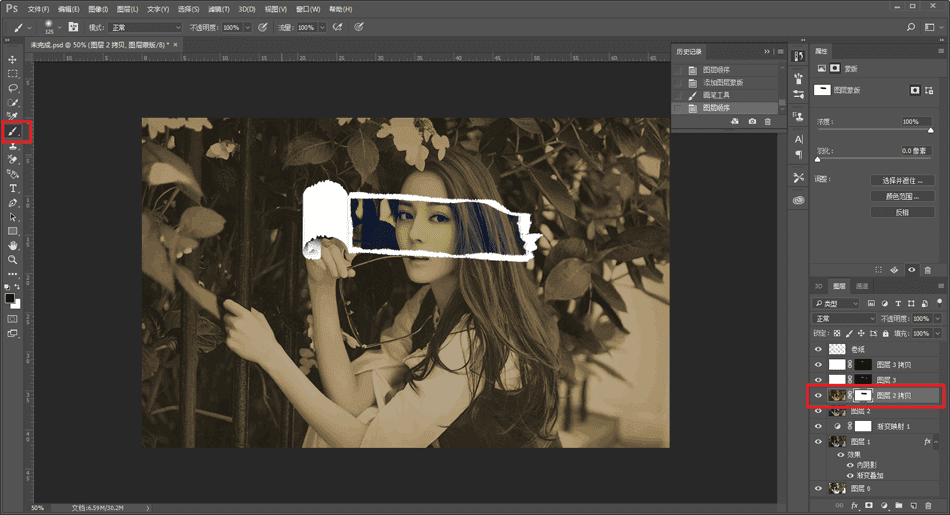Screen dimensions: 950x515
Task: Click the 反相 button
Action: [x=902, y=212]
